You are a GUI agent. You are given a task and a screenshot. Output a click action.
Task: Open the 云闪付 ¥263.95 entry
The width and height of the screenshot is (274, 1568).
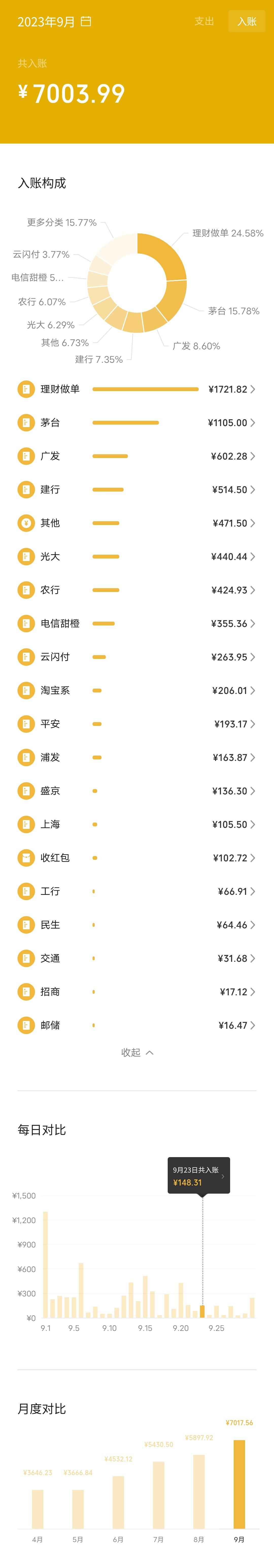[x=137, y=657]
